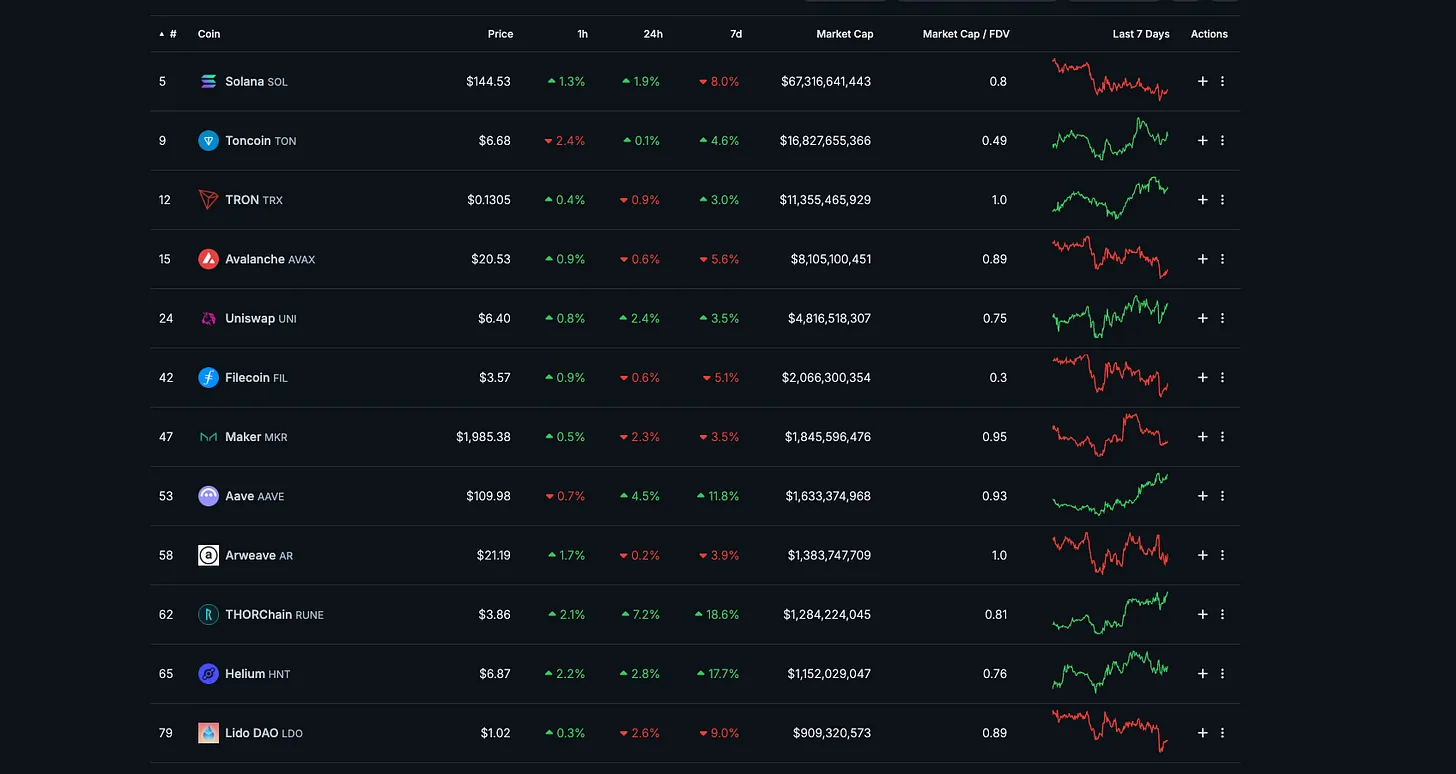Add Maker with its plus icon
1456x774 pixels.
(1203, 437)
